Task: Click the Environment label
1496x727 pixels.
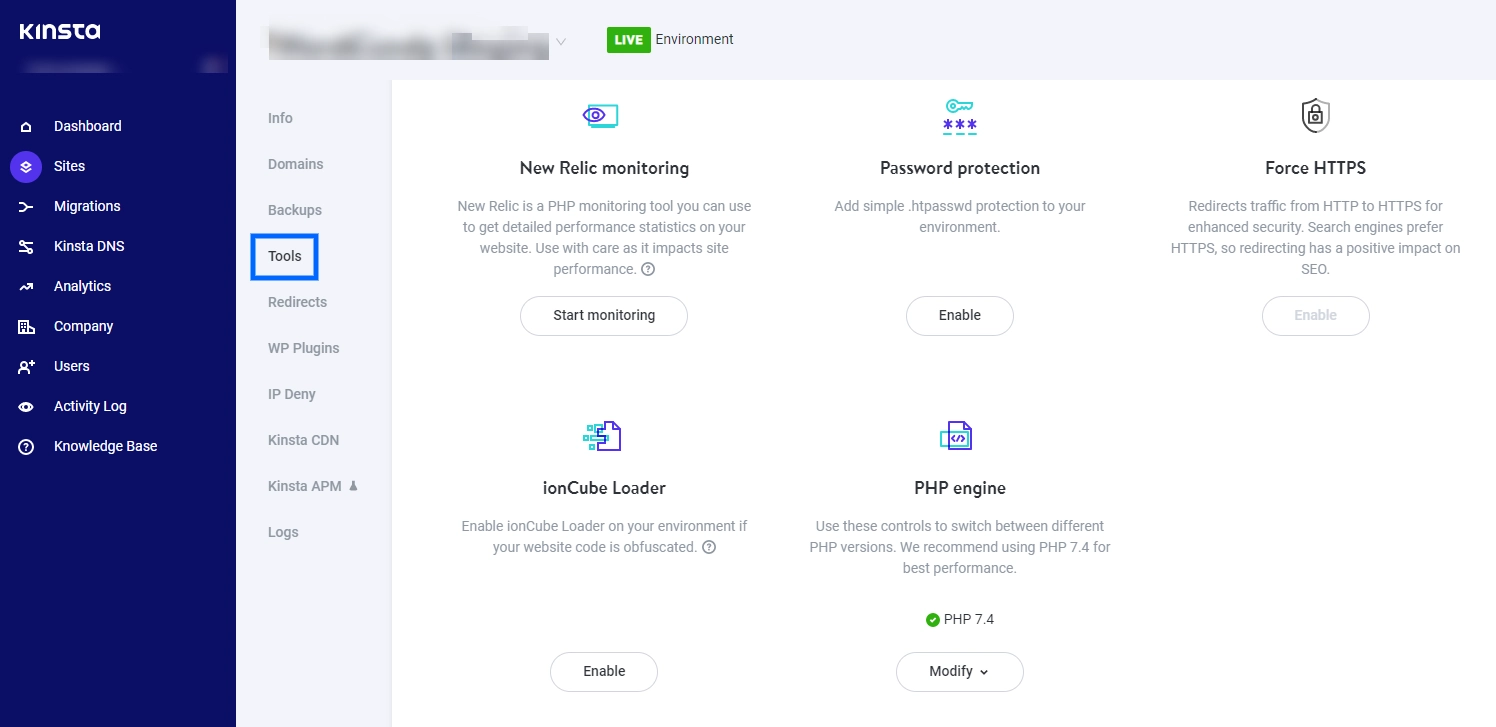Action: (695, 40)
